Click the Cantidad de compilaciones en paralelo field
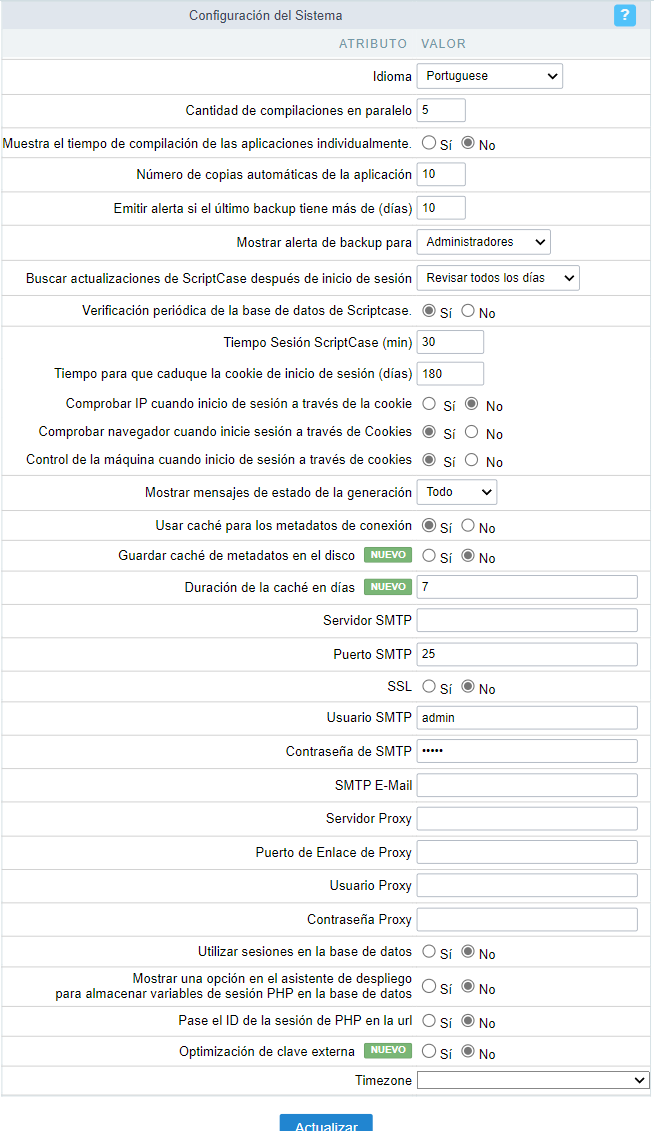Viewport: 654px width, 1131px height. 440,109
